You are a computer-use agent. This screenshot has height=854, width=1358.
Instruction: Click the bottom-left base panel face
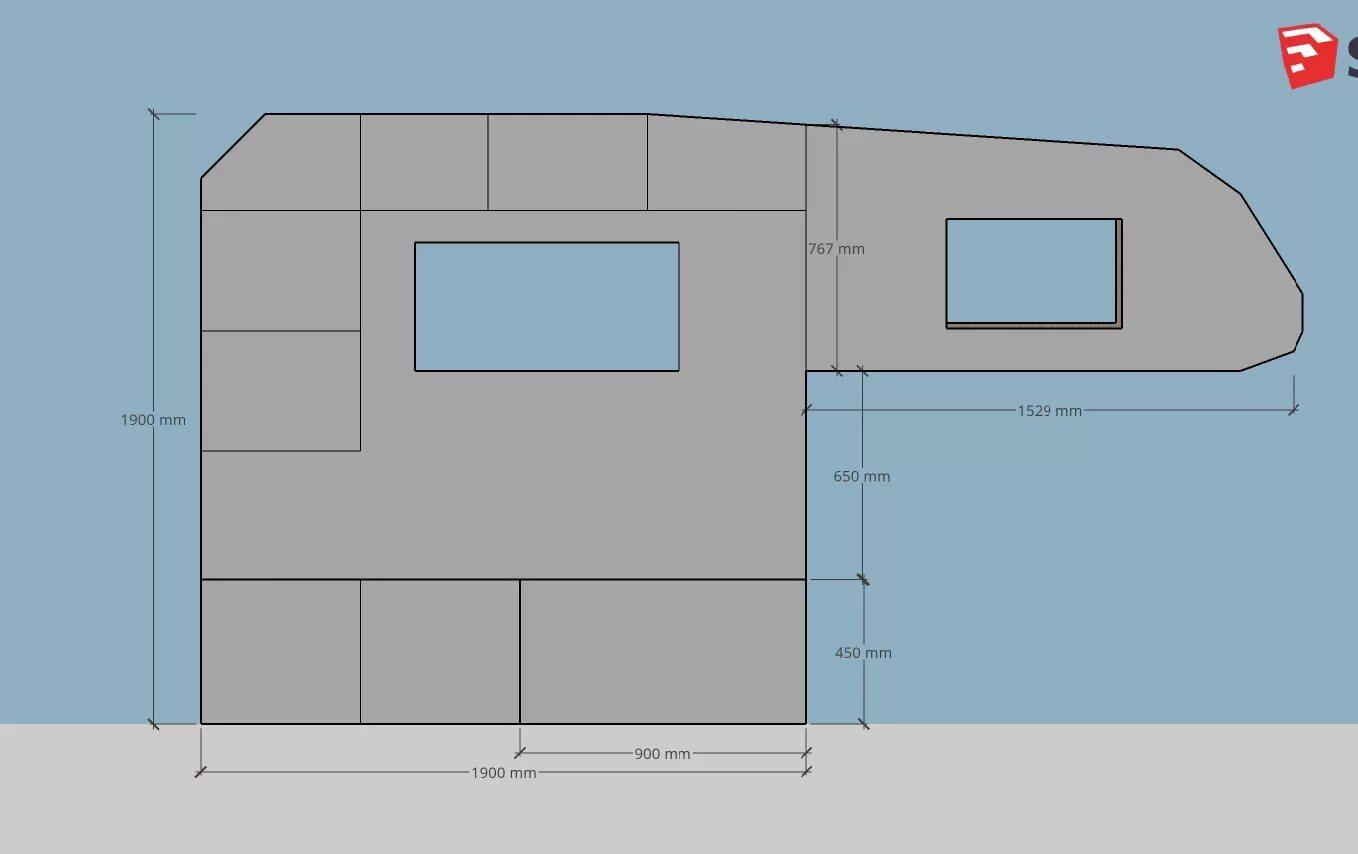point(280,651)
